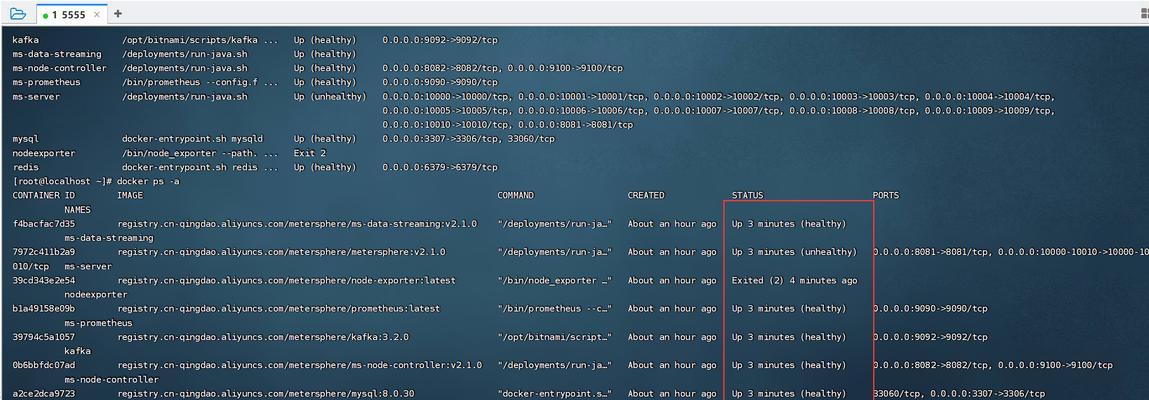Click "0.0.0.0:6379->6379/tcp" redis port

tap(440, 167)
